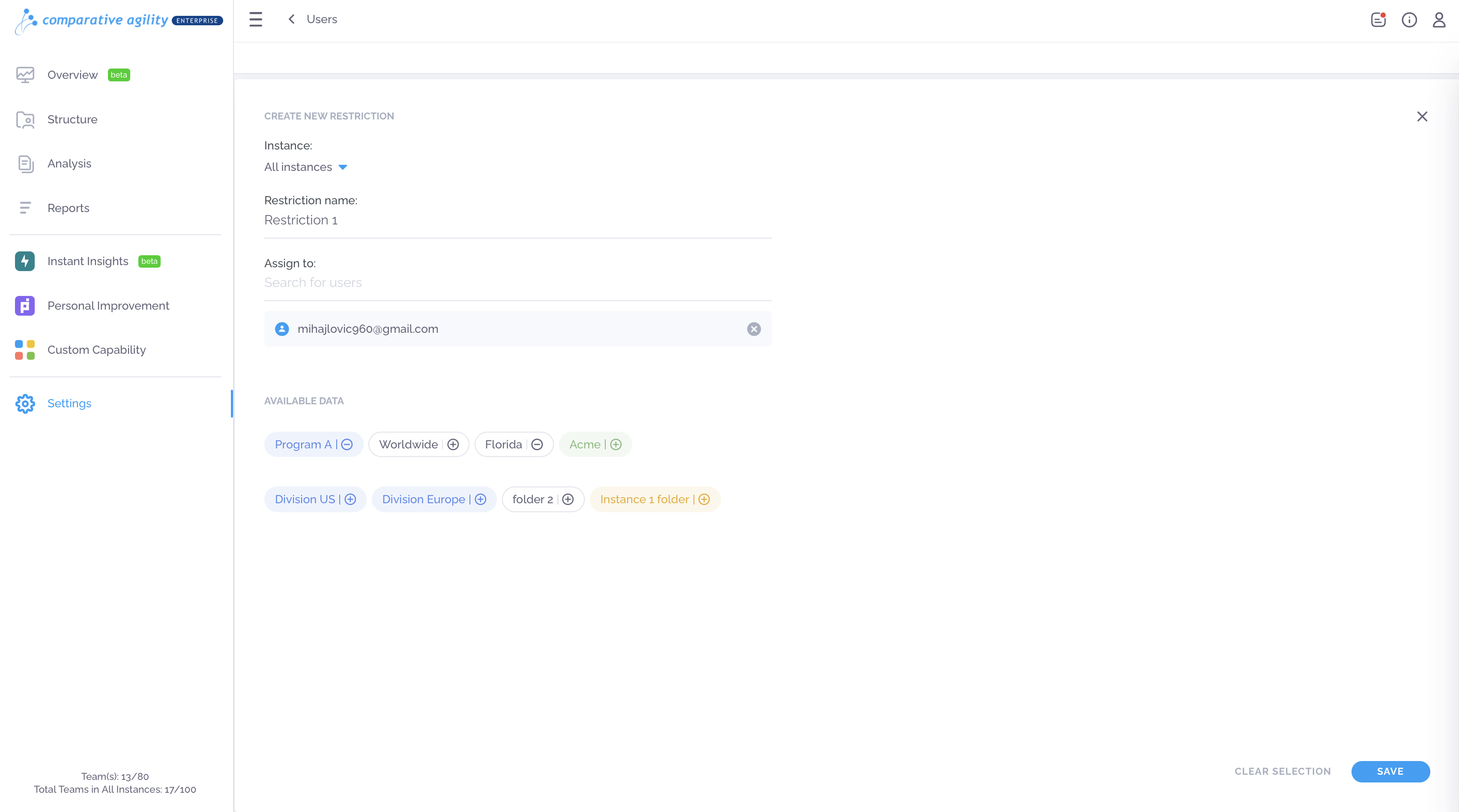Add folder 2 with plus icon
Image resolution: width=1459 pixels, height=812 pixels.
pos(568,499)
